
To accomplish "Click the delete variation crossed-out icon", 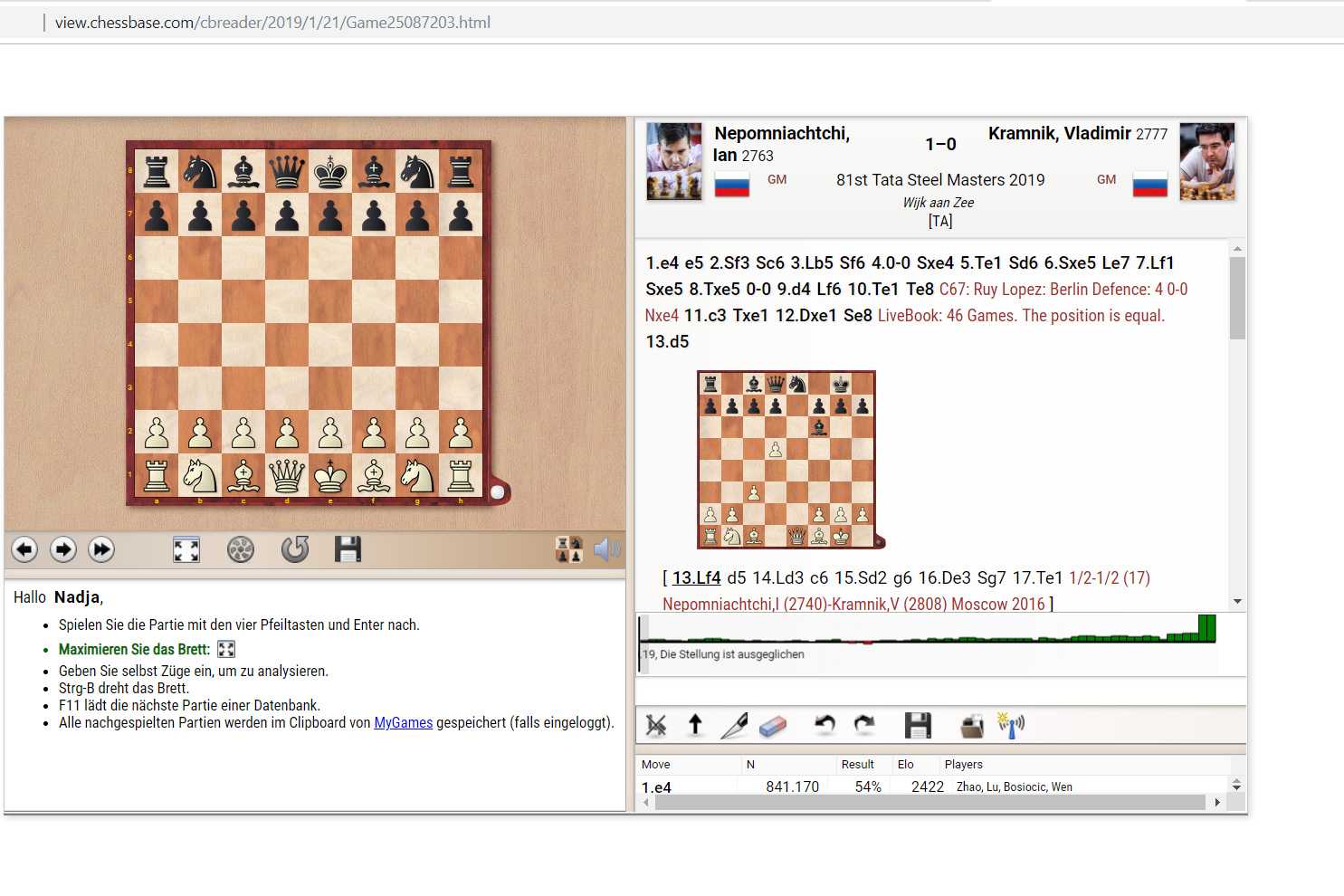I will 656,725.
